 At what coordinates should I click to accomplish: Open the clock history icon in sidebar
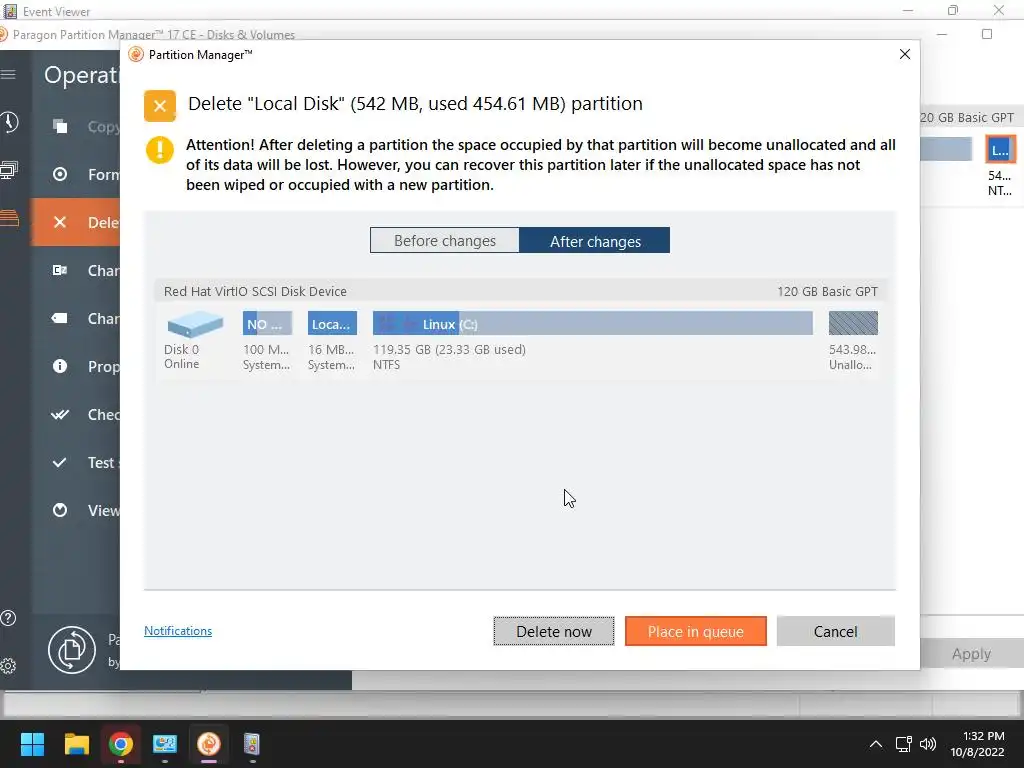pos(8,122)
